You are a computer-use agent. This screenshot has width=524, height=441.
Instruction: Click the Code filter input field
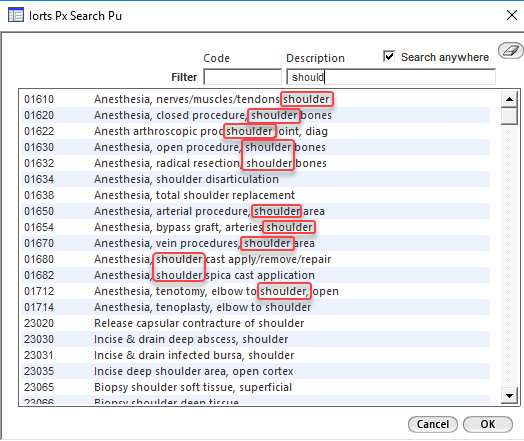(243, 77)
